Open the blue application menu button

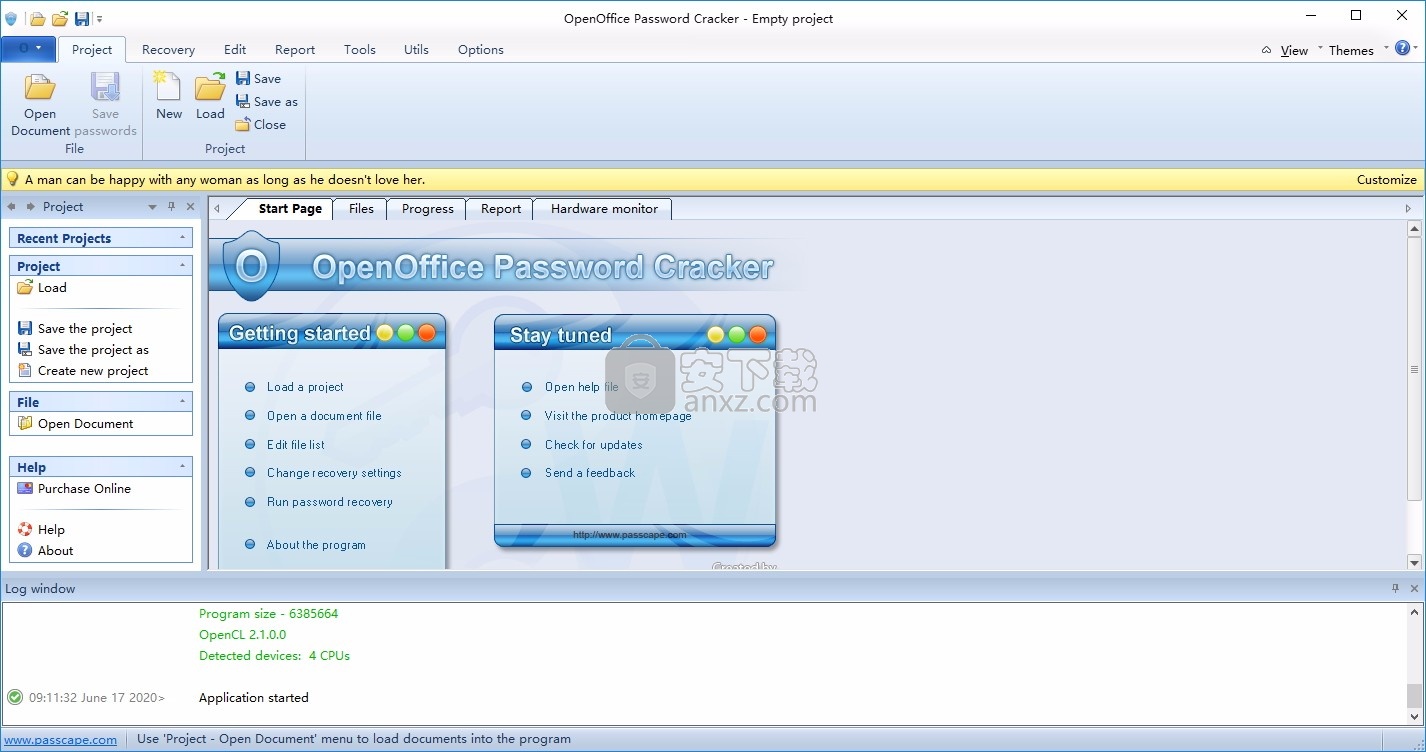(28, 48)
